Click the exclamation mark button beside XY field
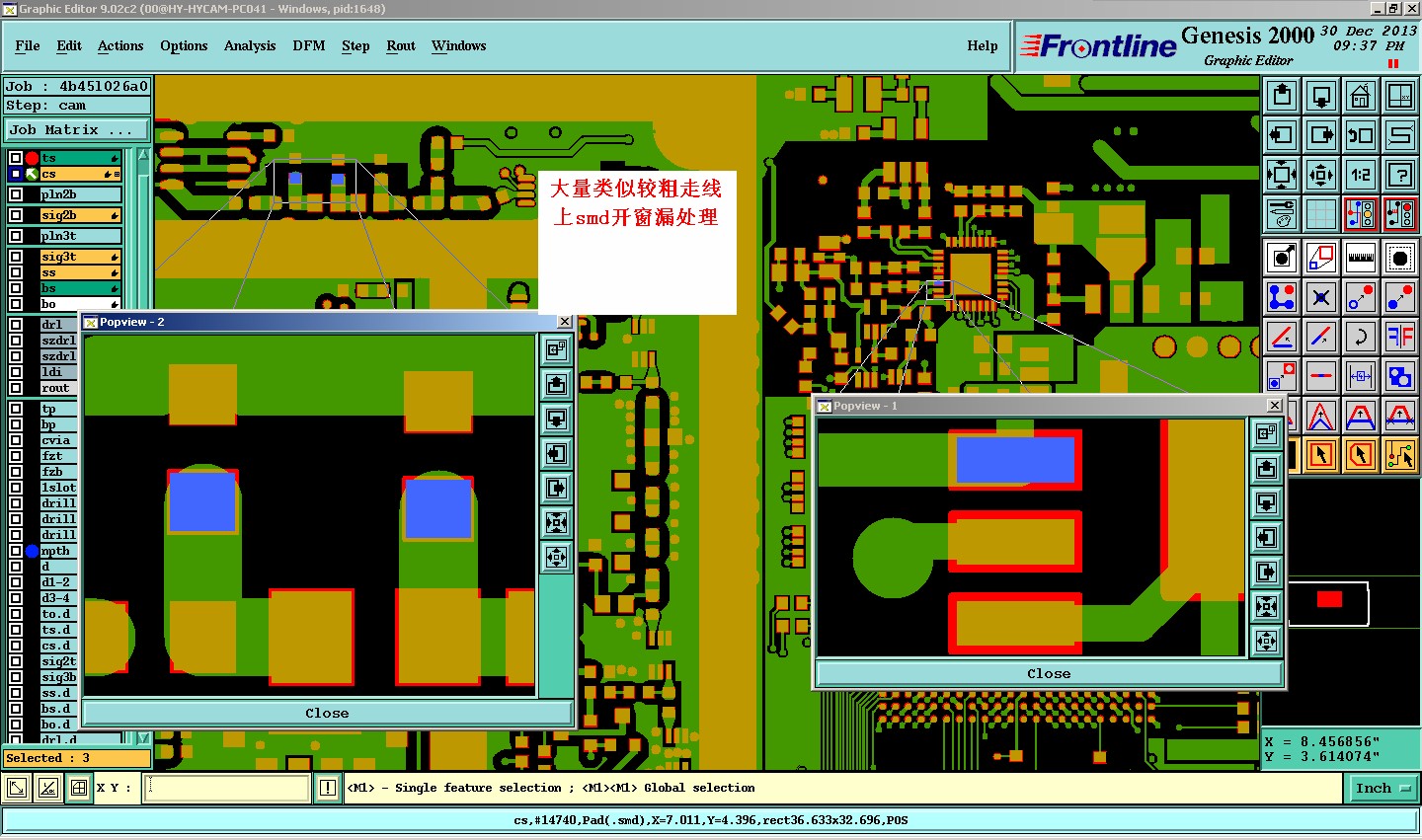This screenshot has width=1422, height=840. (328, 788)
